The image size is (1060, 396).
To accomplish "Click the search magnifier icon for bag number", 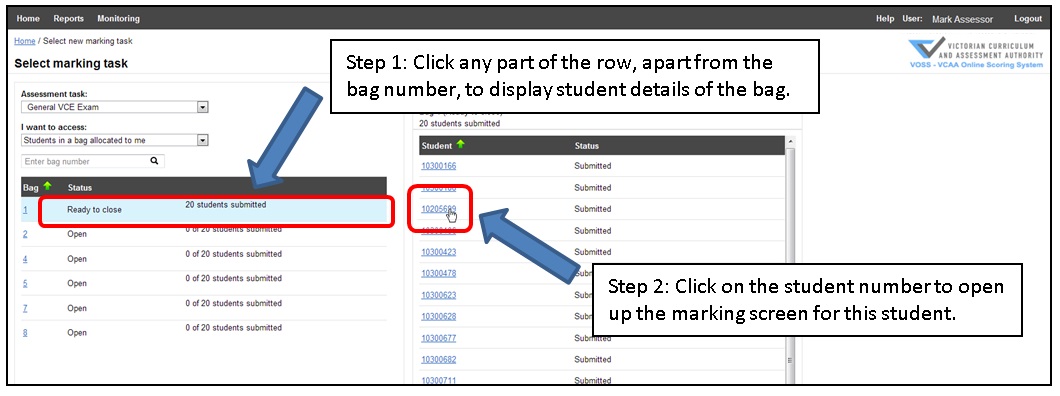I will [x=154, y=161].
